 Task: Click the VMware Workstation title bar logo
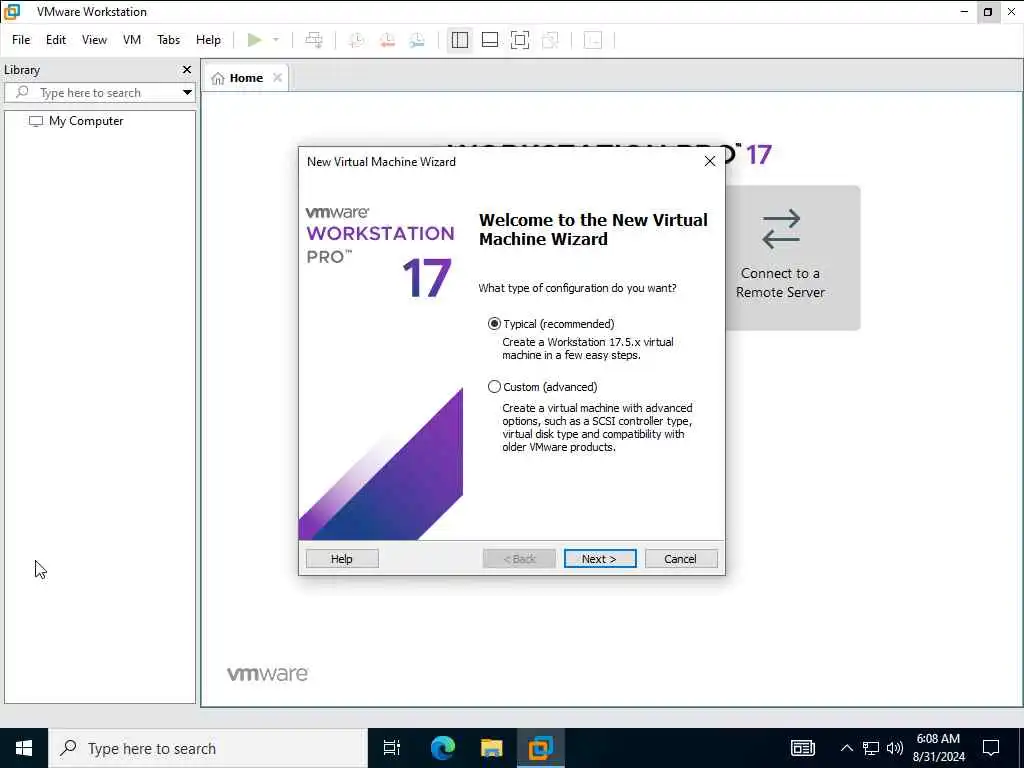(12, 12)
